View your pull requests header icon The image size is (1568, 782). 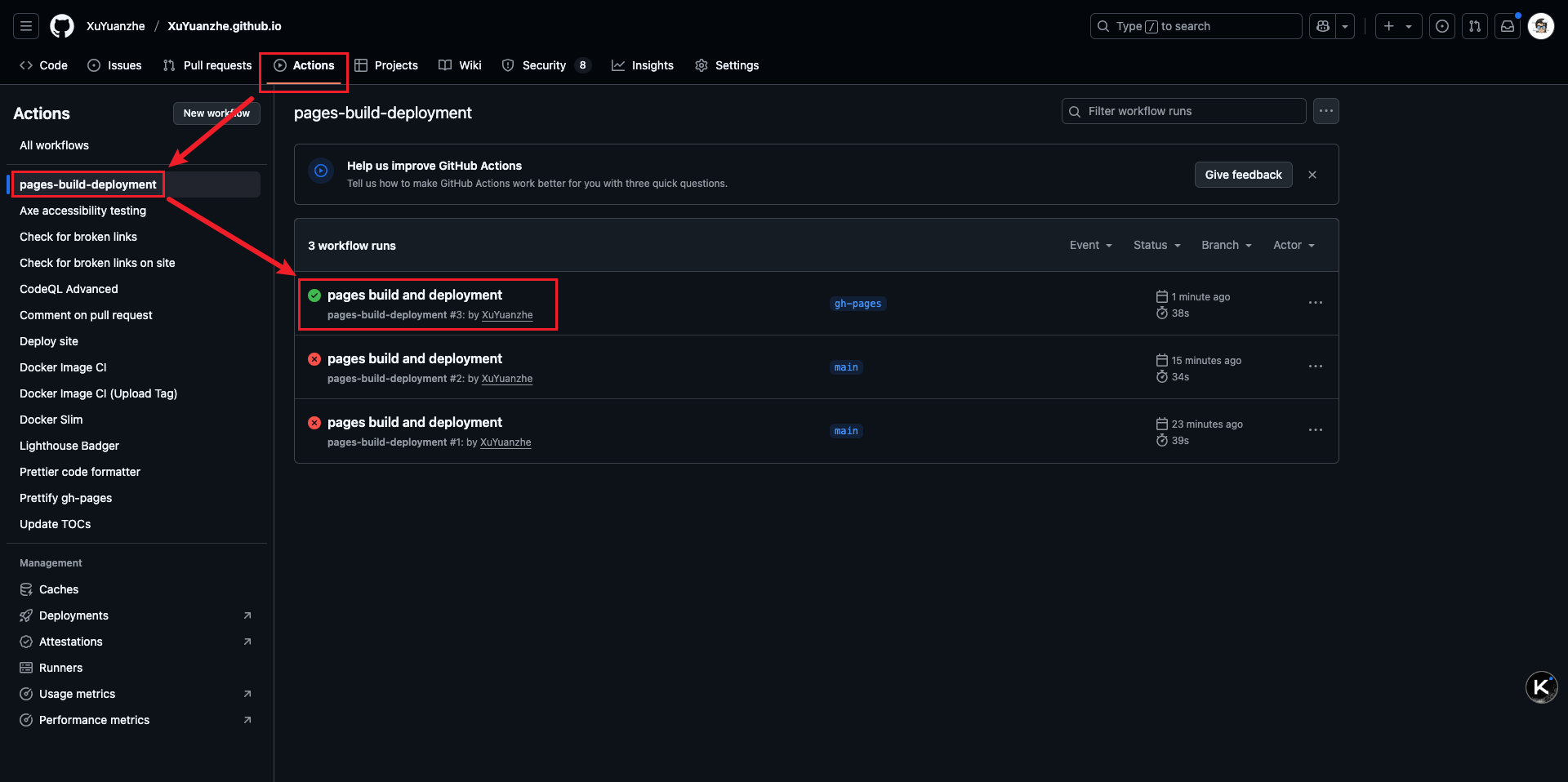[x=1475, y=26]
